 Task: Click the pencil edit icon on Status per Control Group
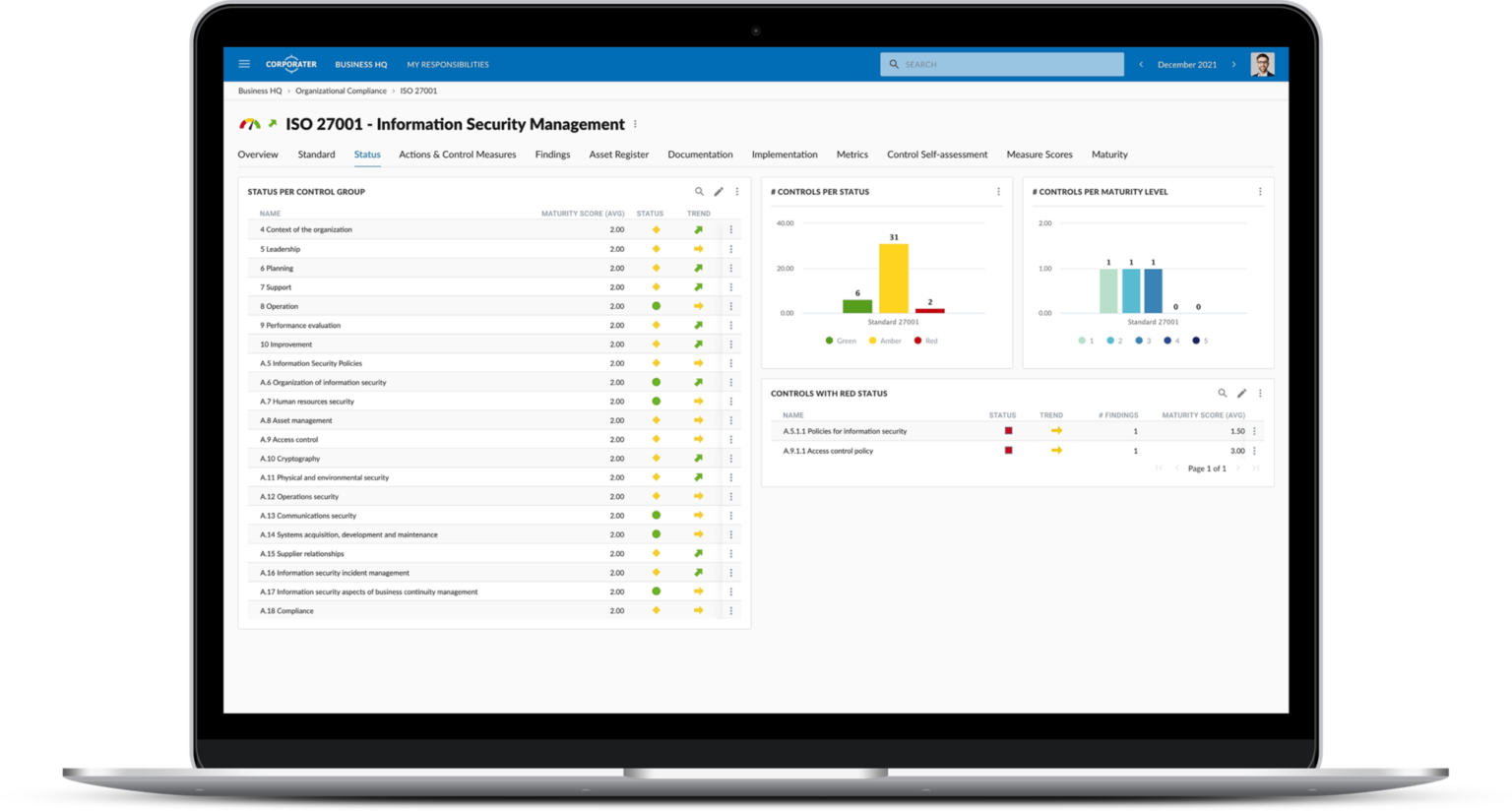(718, 192)
